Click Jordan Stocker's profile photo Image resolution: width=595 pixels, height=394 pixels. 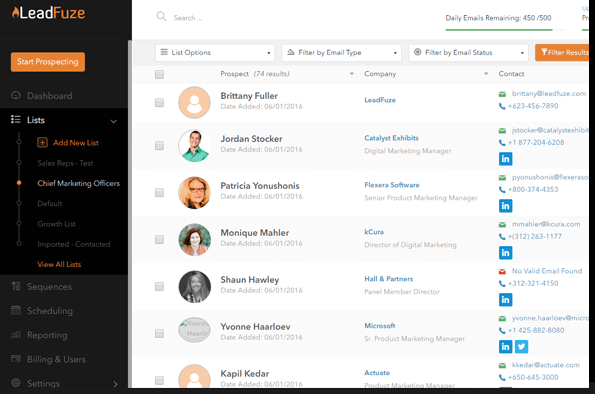(194, 145)
